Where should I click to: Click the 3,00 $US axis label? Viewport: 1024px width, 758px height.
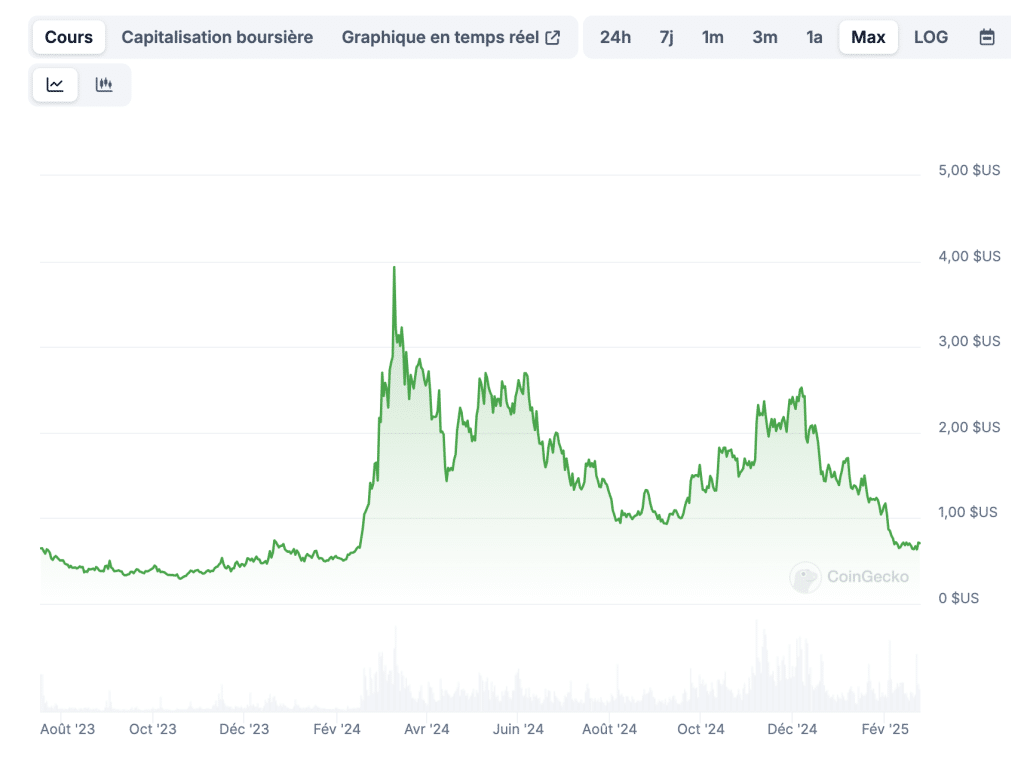(969, 341)
